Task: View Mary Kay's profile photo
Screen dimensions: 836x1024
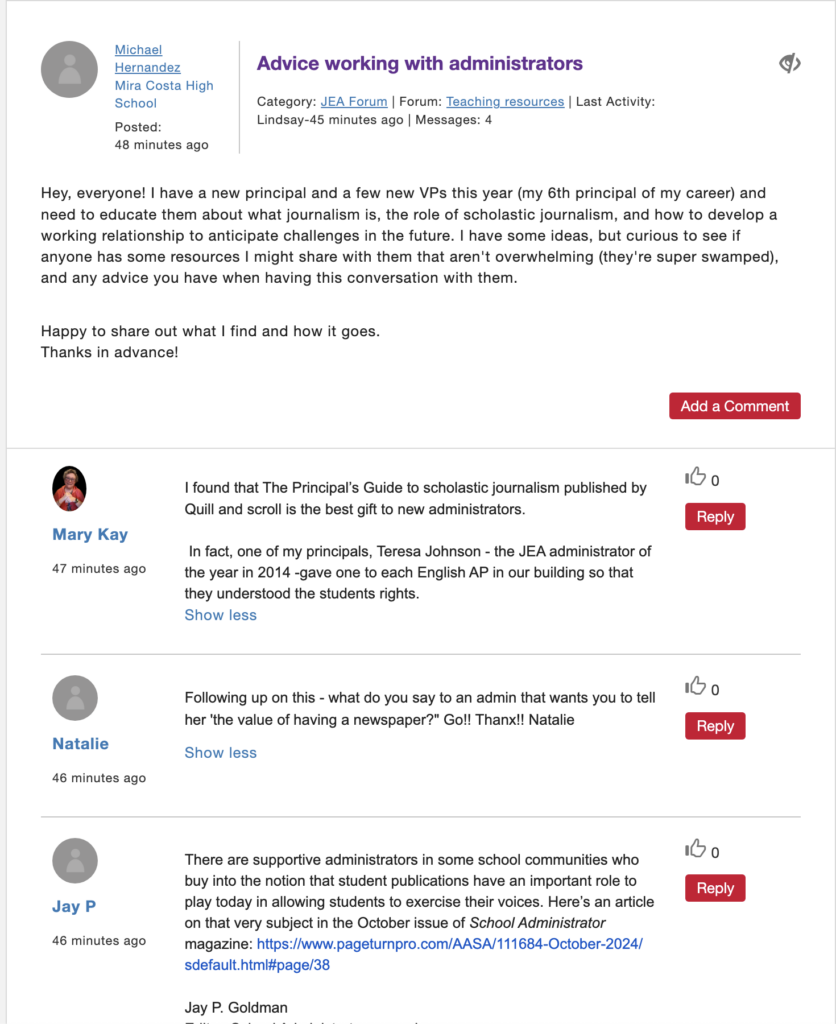Action: [x=69, y=488]
